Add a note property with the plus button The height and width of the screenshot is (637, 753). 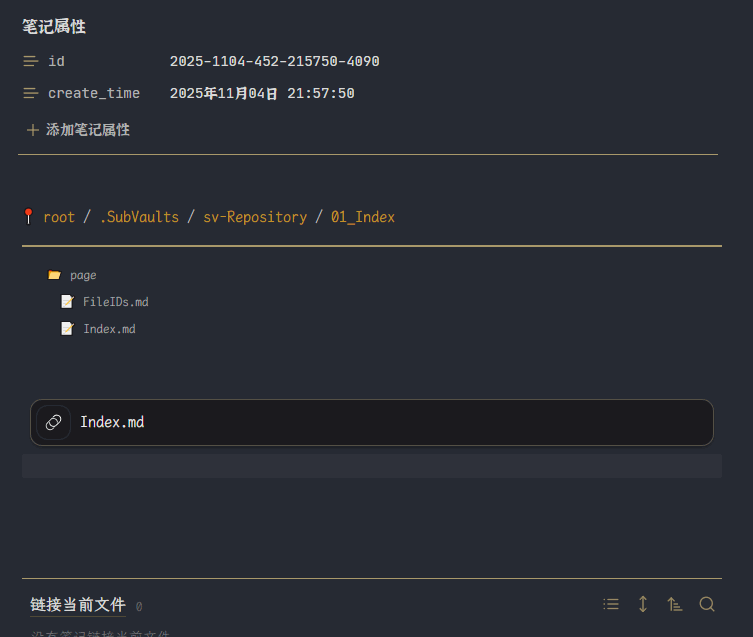point(33,130)
